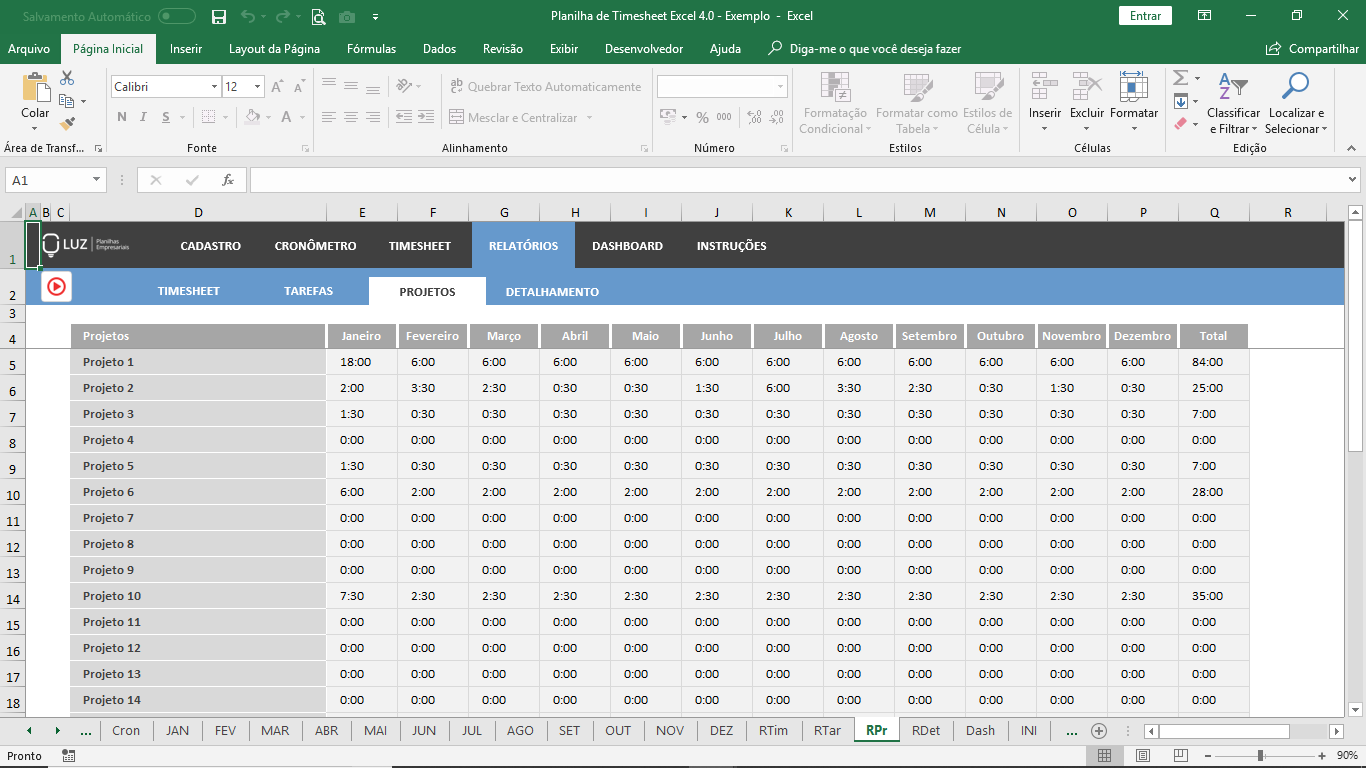Click the Excluir cells icon
The image size is (1366, 768).
pyautogui.click(x=1086, y=87)
